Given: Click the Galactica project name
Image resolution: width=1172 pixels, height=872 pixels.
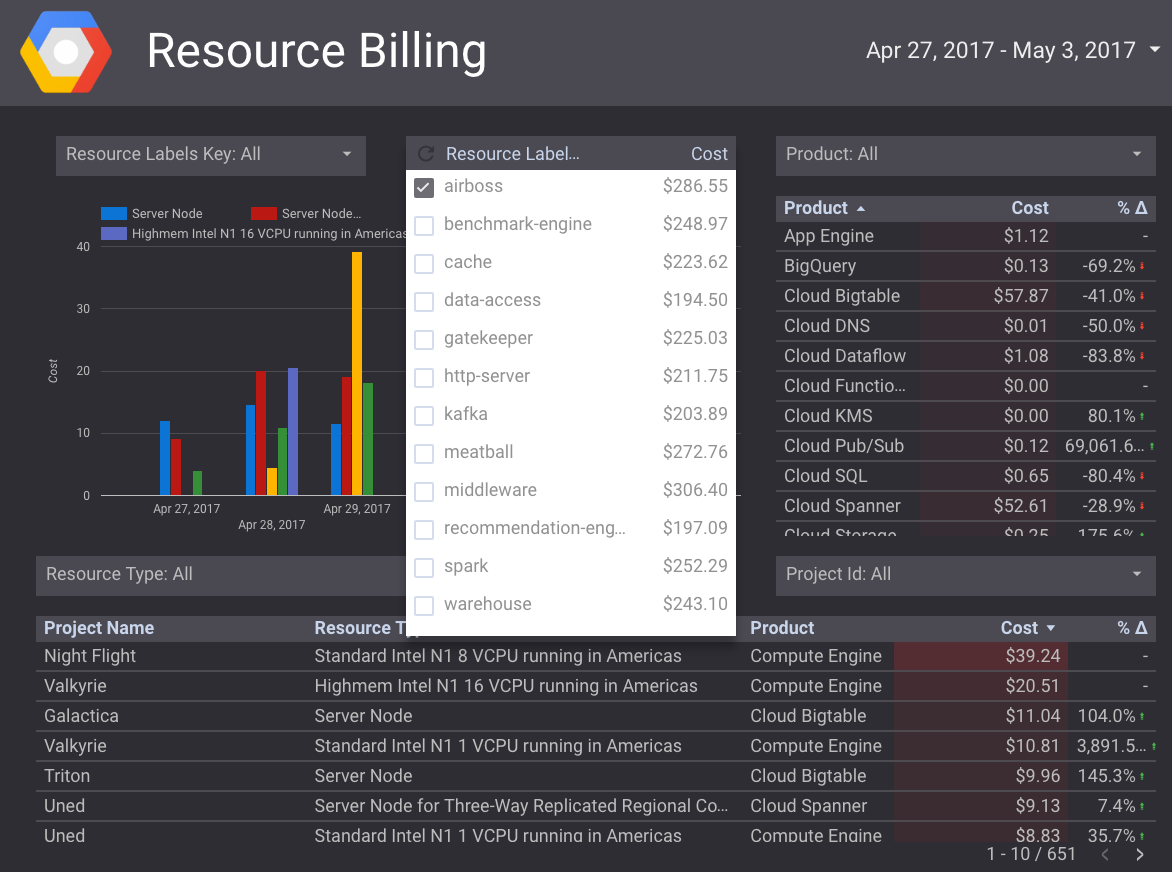Looking at the screenshot, I should click(x=81, y=716).
